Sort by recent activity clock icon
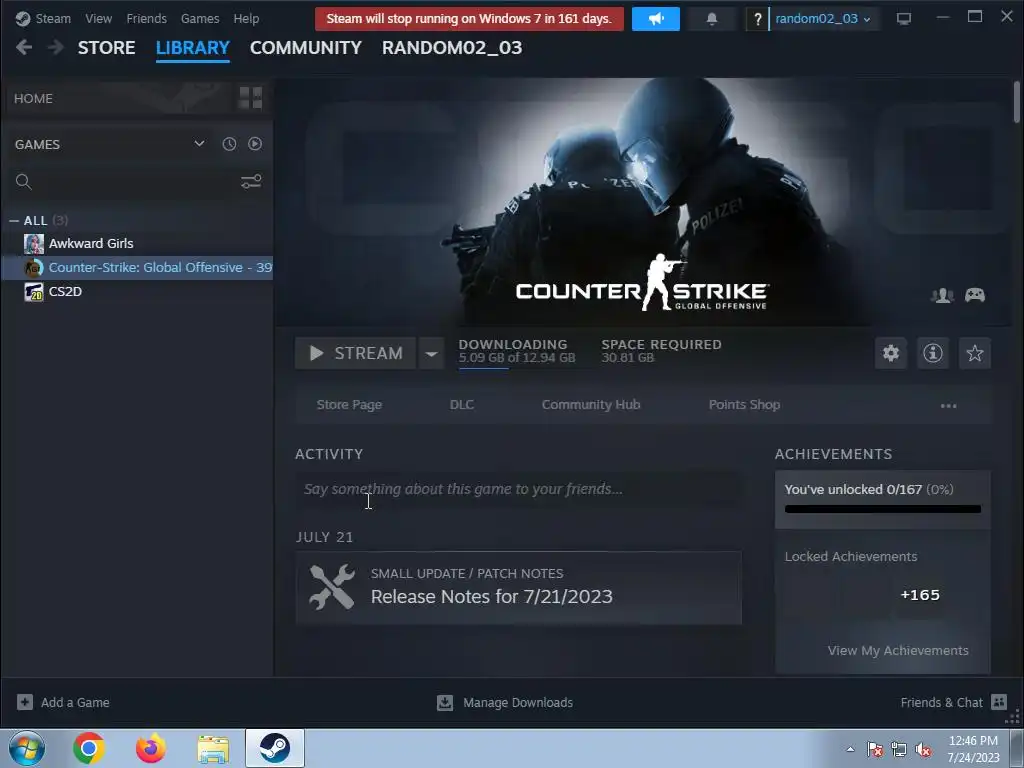 pos(229,144)
